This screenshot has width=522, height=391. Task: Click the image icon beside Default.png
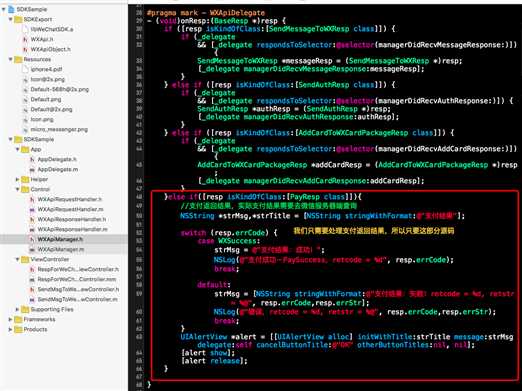click(x=25, y=99)
